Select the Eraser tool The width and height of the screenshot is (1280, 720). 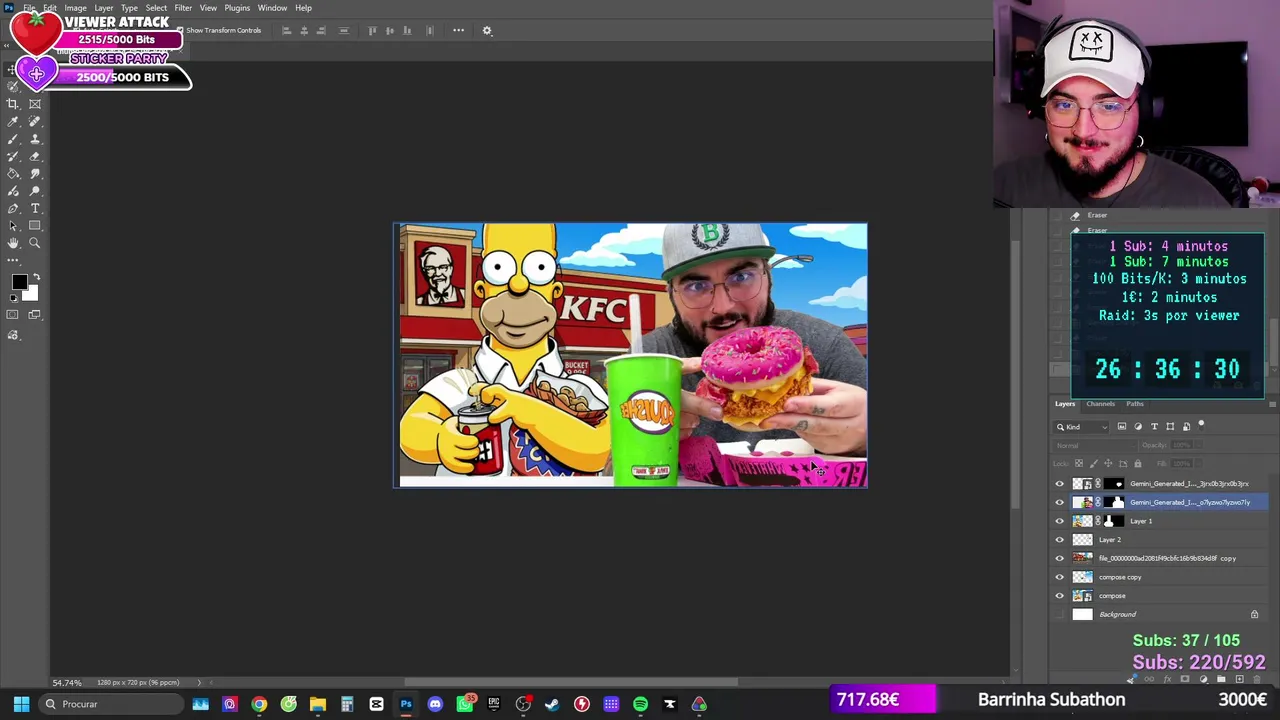coord(35,156)
